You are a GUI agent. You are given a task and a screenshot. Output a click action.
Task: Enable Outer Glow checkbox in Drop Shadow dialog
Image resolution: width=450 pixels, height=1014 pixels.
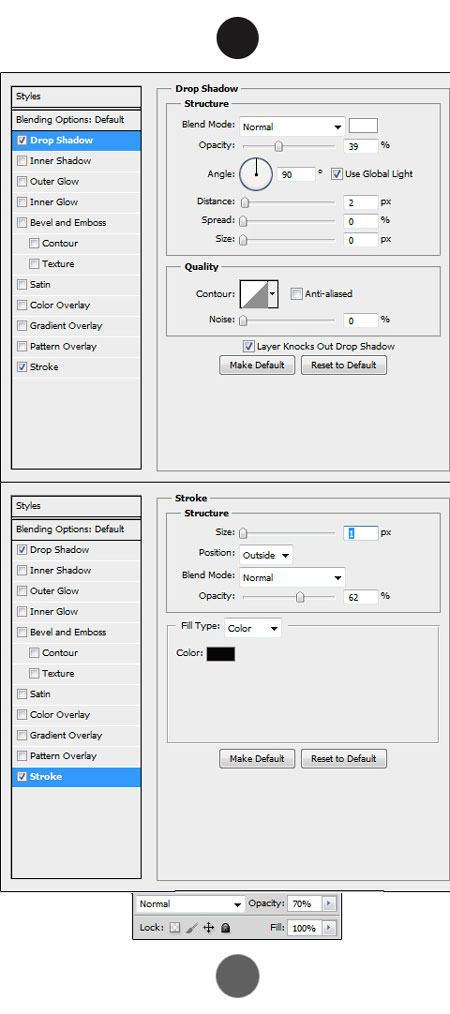(22, 182)
